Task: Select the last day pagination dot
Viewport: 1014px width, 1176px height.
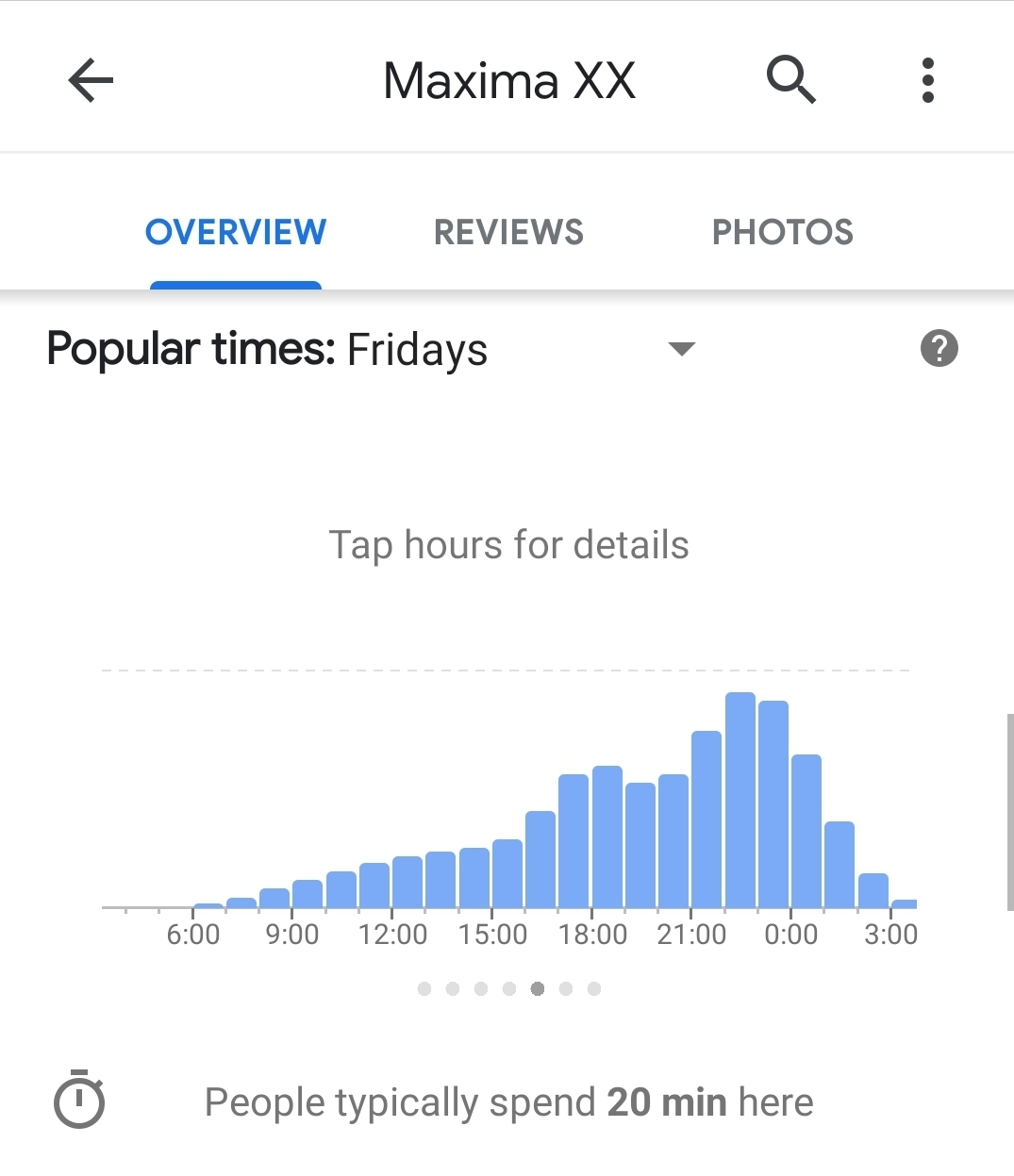Action: coord(594,988)
